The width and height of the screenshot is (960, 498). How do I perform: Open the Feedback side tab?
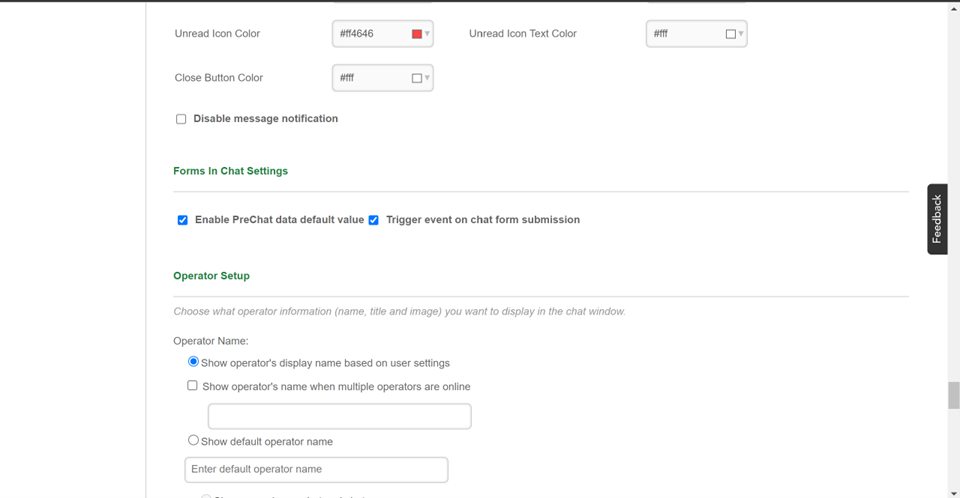point(937,219)
